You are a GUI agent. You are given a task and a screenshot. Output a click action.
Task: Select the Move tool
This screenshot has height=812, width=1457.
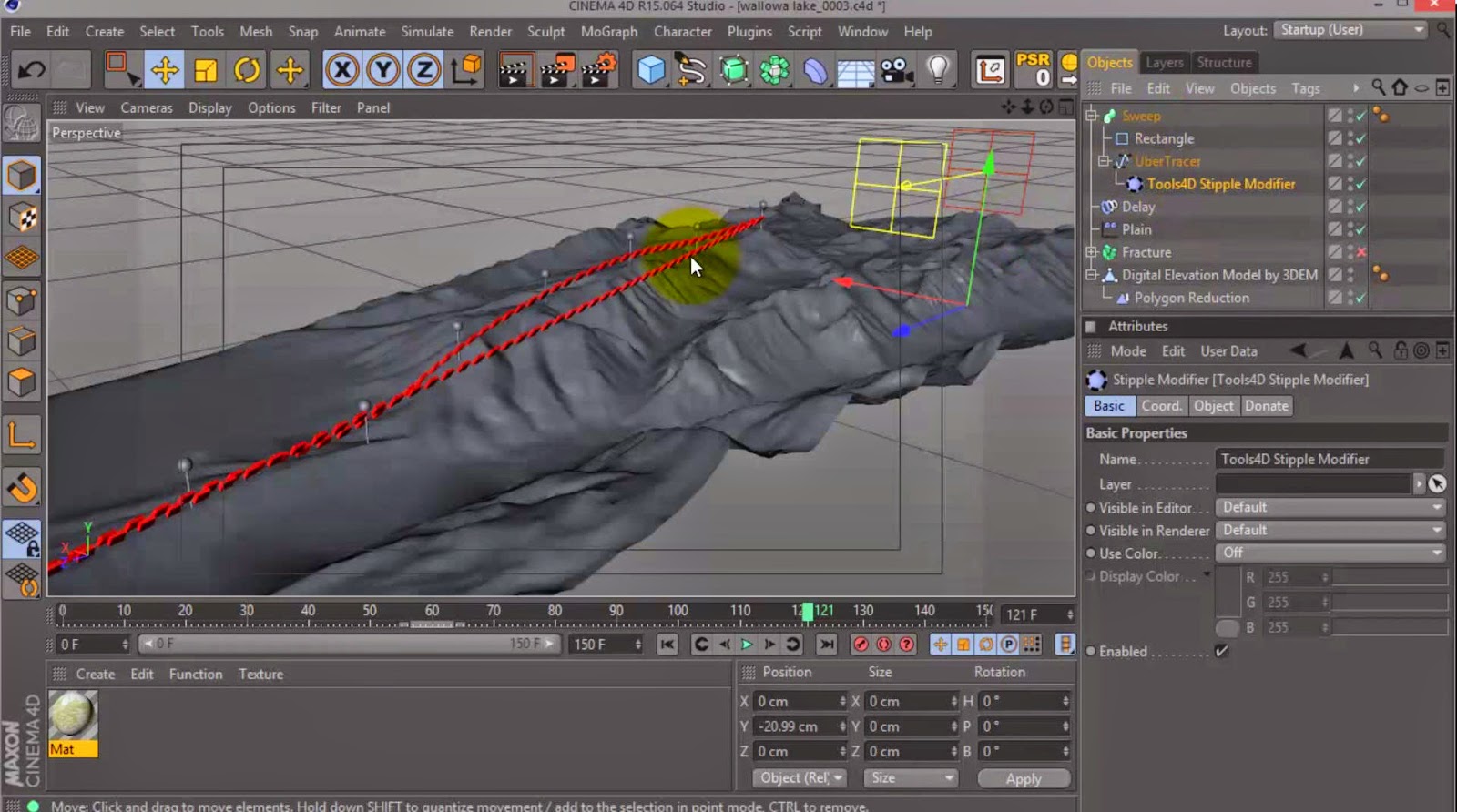(165, 70)
